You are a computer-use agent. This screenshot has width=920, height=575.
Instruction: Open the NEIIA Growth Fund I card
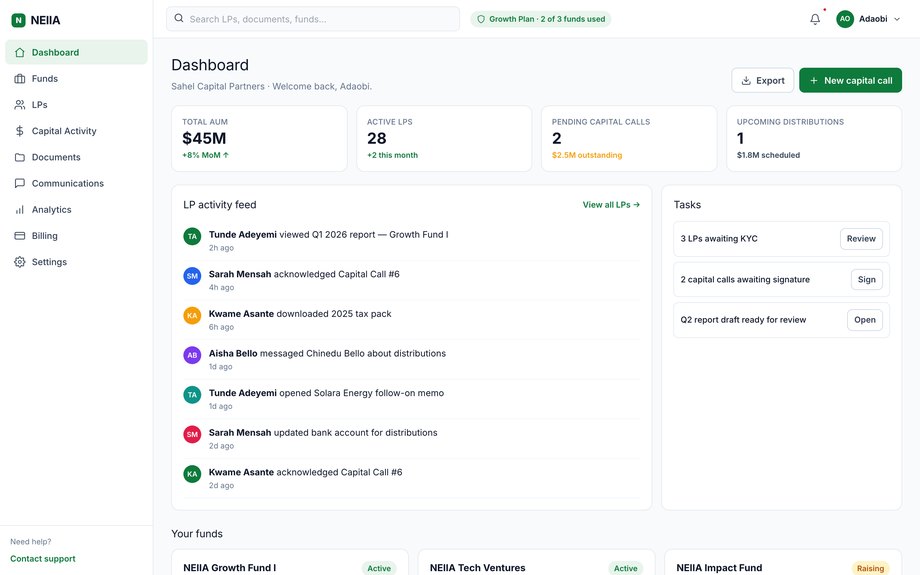(x=289, y=563)
